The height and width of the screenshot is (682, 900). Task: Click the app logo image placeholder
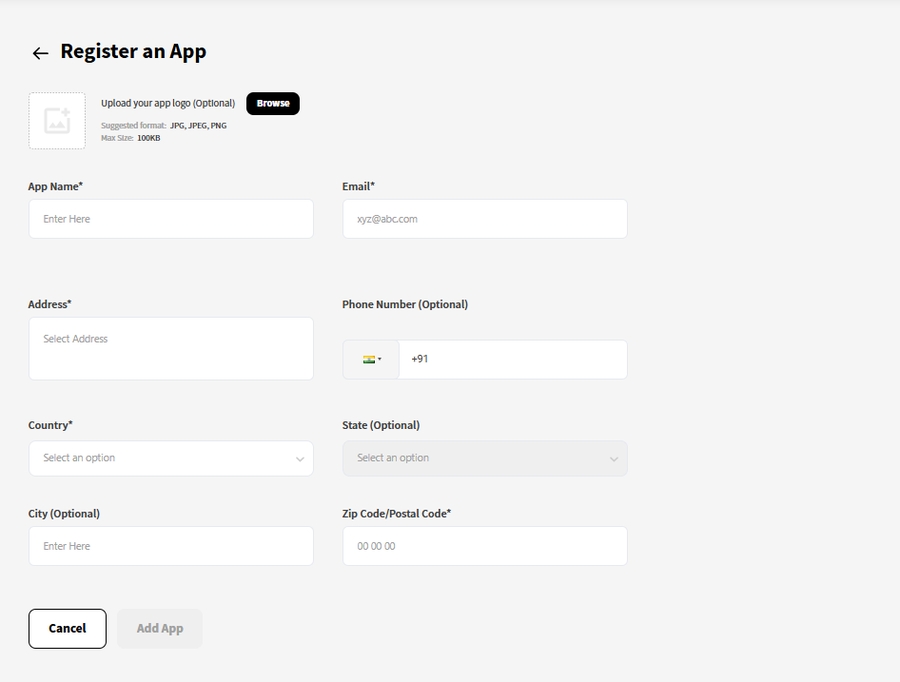pyautogui.click(x=57, y=121)
